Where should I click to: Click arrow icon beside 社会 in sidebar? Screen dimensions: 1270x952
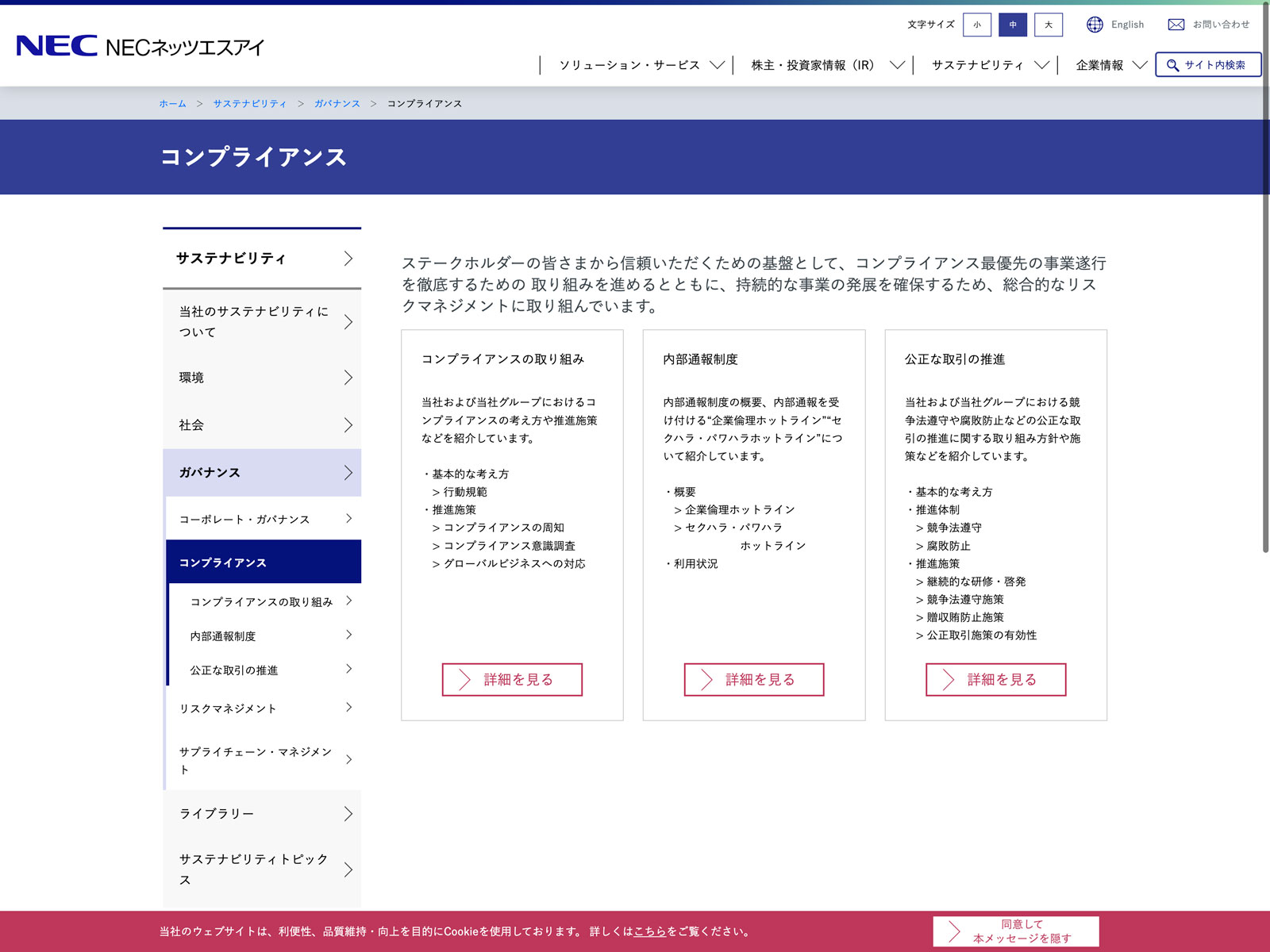tap(348, 425)
